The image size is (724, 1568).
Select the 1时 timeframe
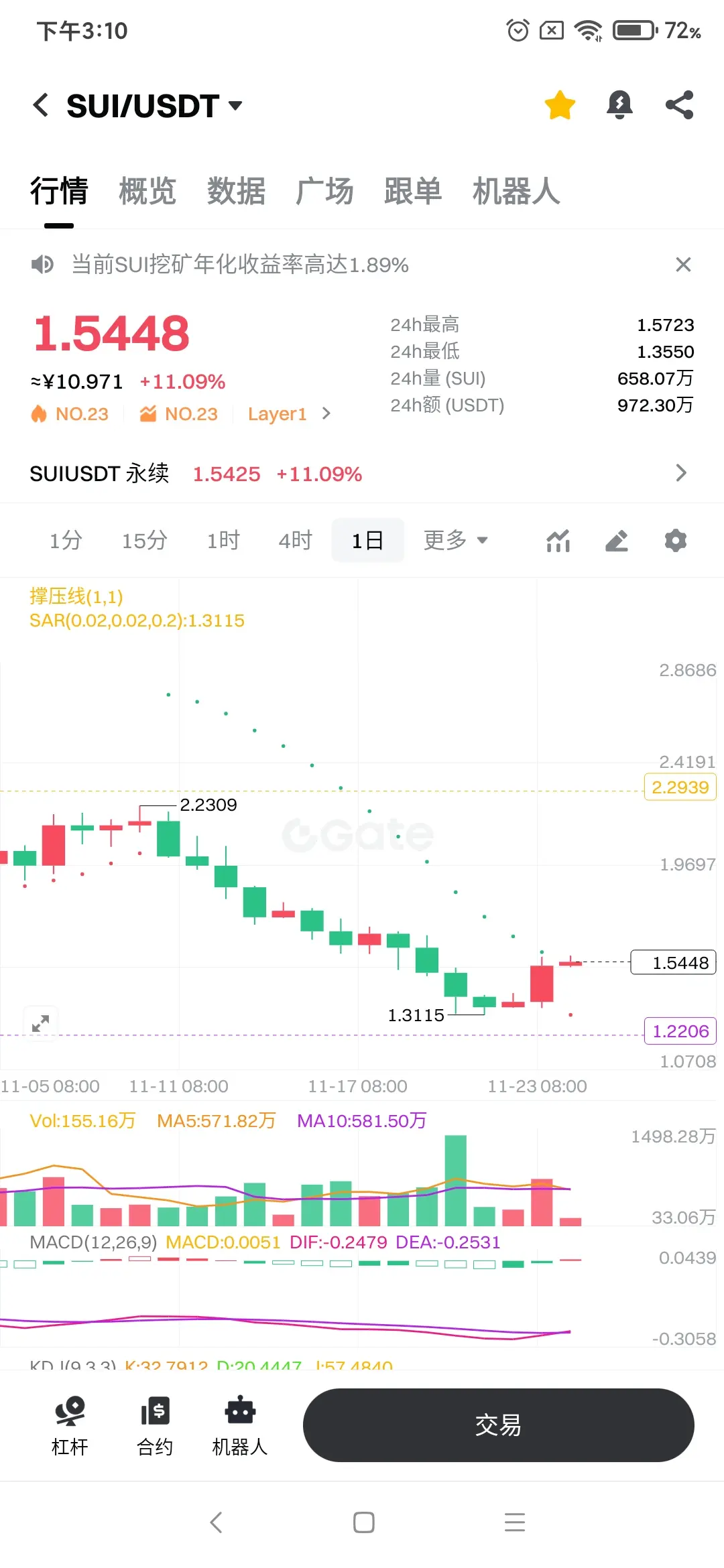pos(223,540)
